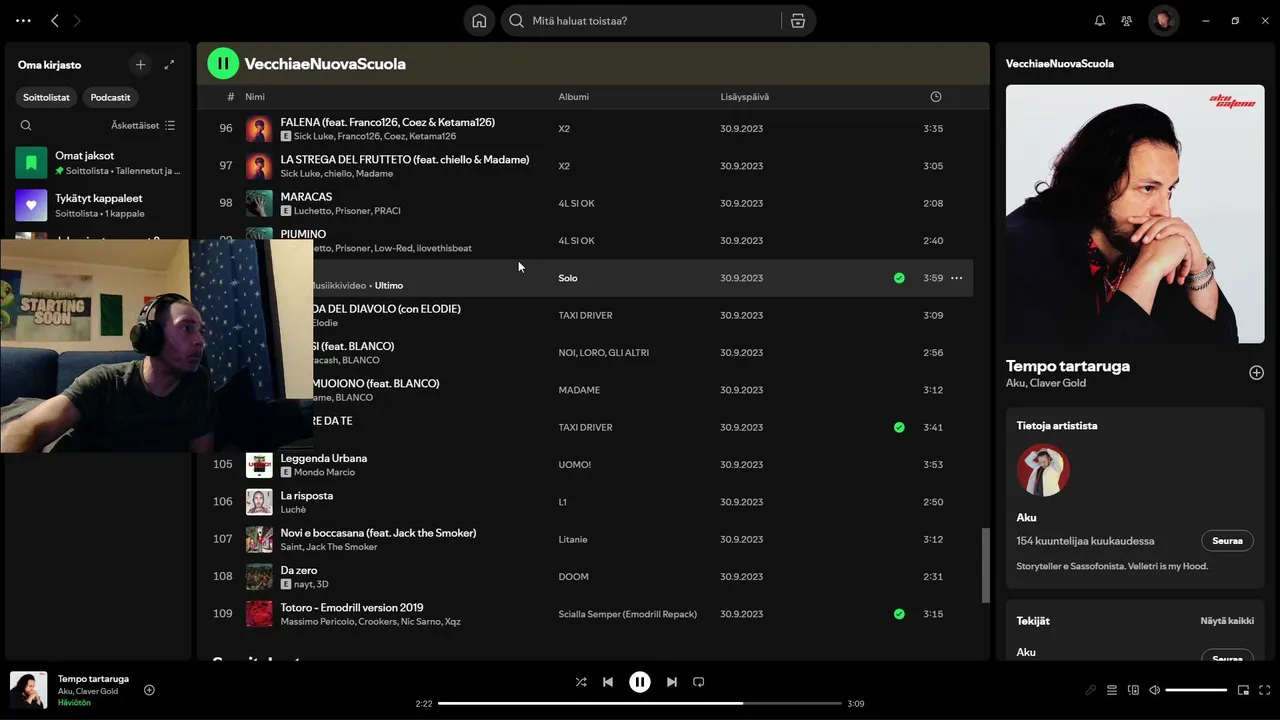Viewport: 1280px width, 720px height.
Task: Seek in the playback progress bar
Action: pos(640,703)
